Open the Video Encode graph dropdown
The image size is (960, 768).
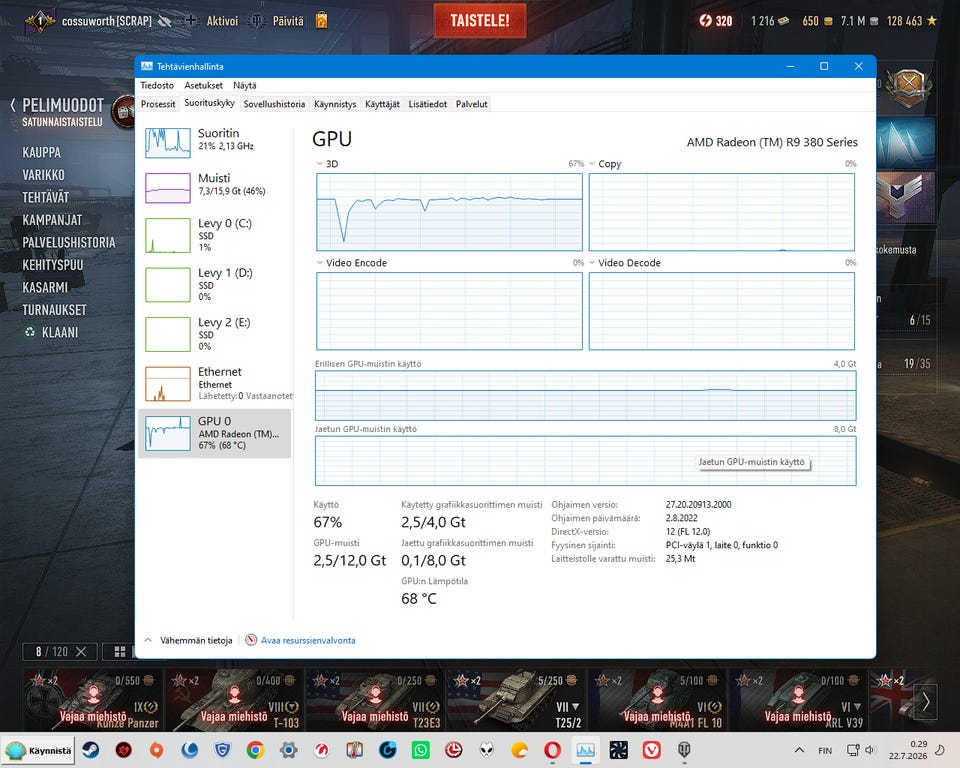[x=320, y=262]
